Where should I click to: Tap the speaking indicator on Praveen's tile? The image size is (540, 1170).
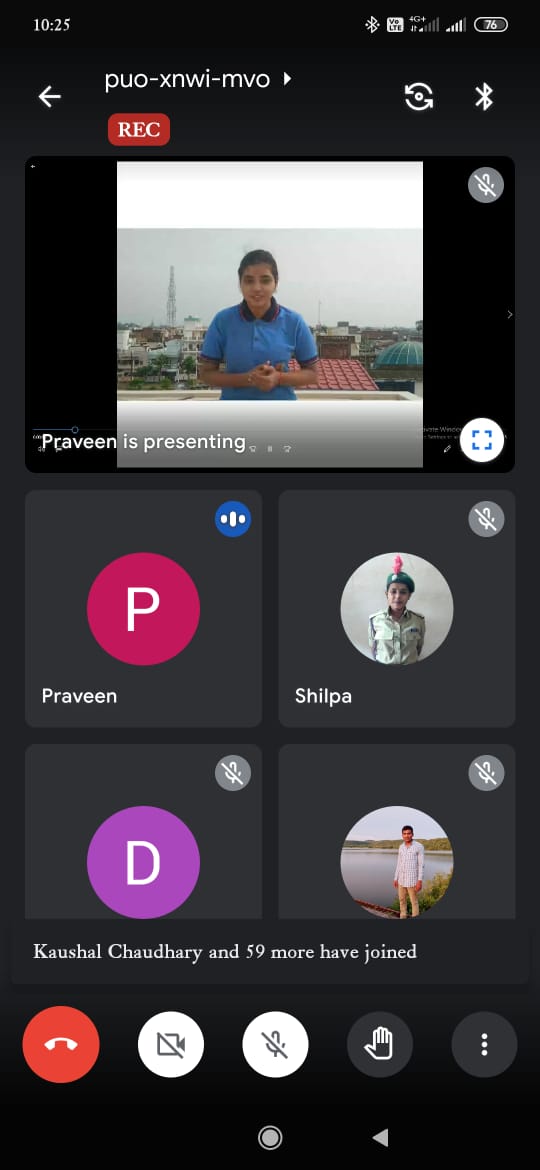pos(233,519)
